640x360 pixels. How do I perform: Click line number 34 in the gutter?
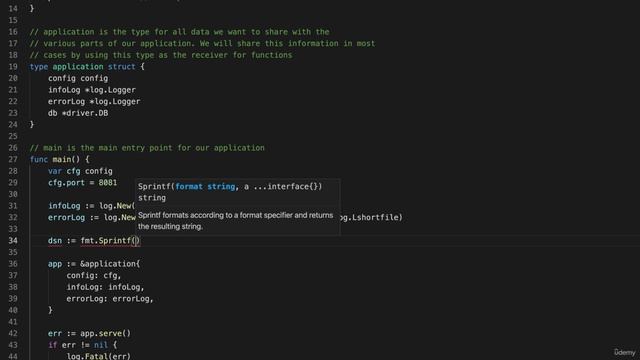[13, 241]
